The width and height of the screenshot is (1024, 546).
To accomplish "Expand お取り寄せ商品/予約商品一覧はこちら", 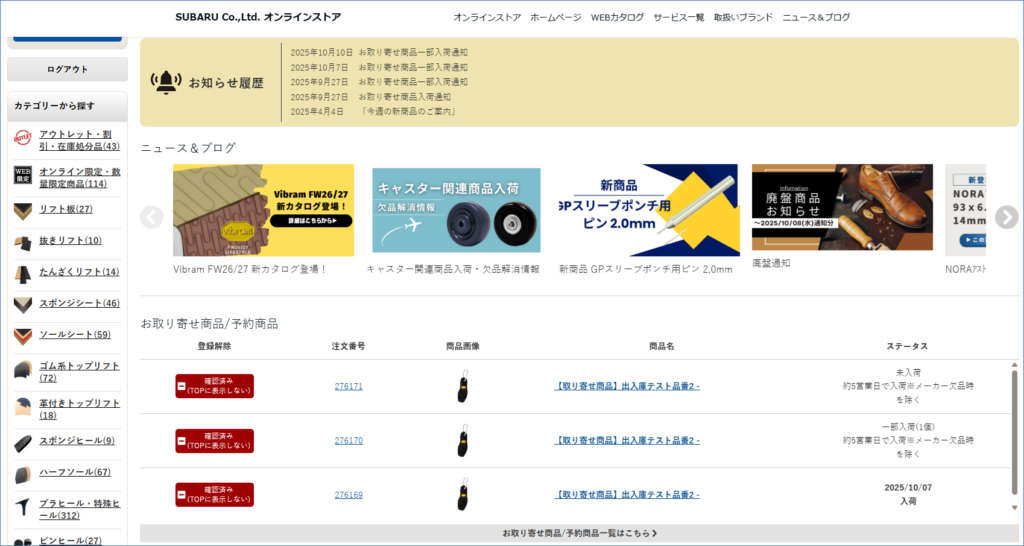I will click(x=579, y=534).
